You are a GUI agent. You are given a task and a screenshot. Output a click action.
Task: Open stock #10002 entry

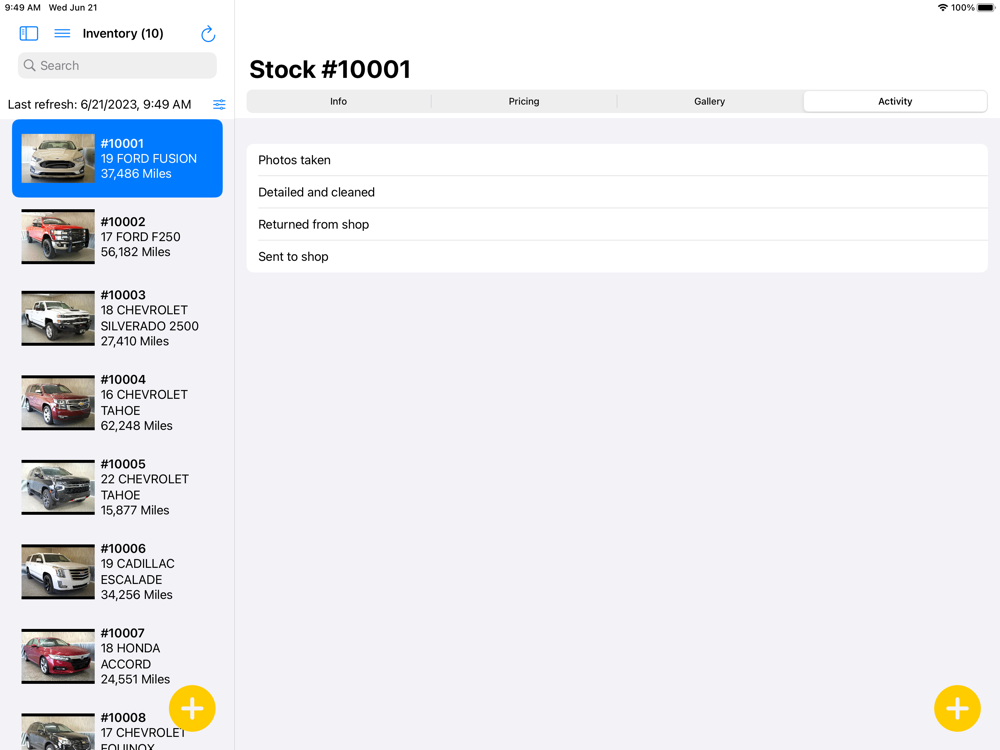tap(117, 237)
